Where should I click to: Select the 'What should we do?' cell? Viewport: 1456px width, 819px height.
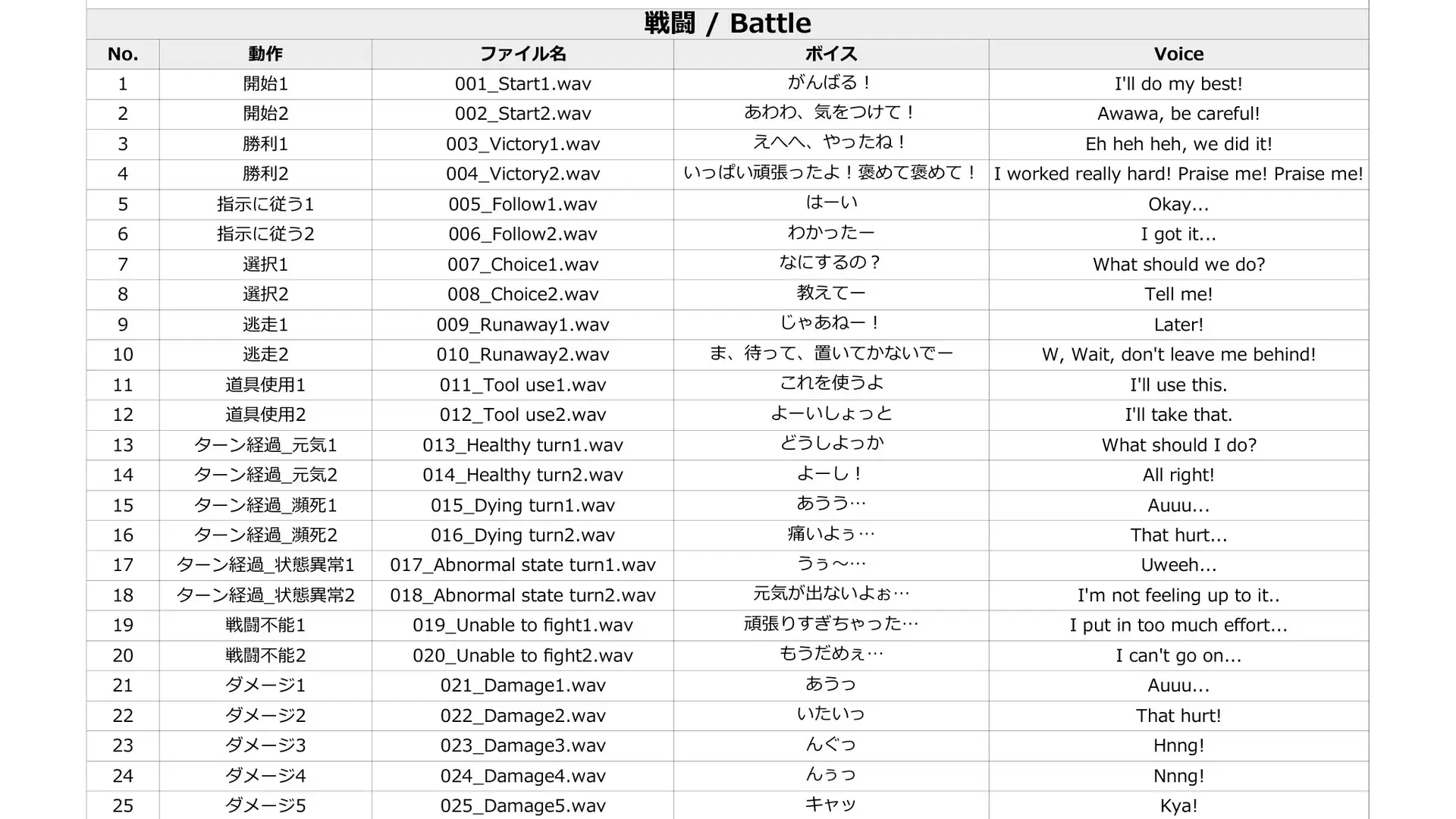[x=1178, y=265]
